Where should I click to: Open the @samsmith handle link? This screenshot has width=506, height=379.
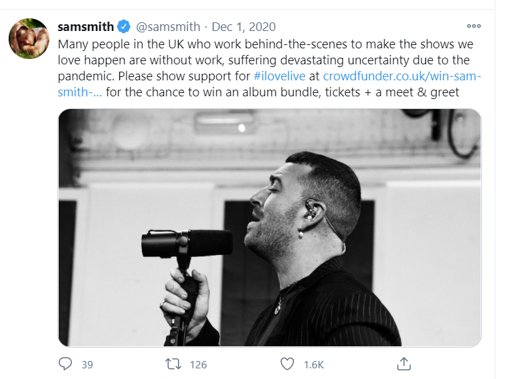coord(168,27)
